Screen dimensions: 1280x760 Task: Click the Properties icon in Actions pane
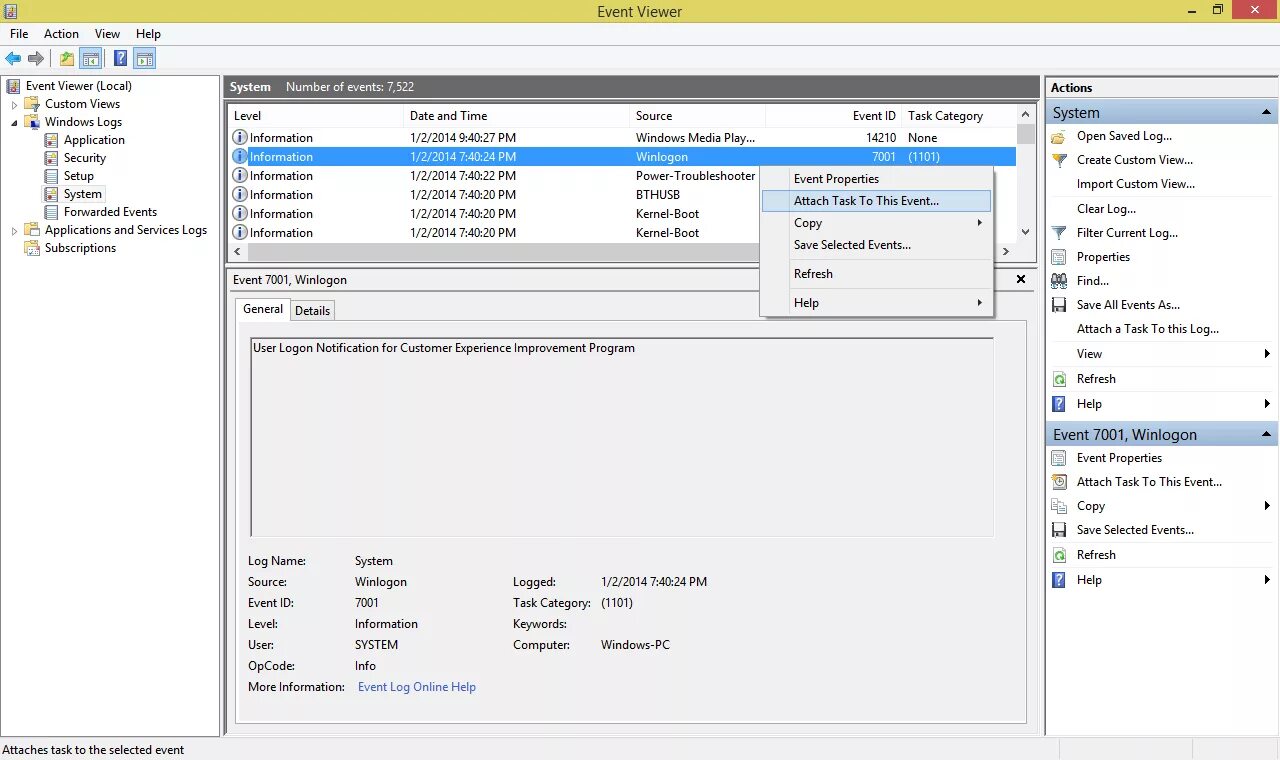coord(1059,257)
